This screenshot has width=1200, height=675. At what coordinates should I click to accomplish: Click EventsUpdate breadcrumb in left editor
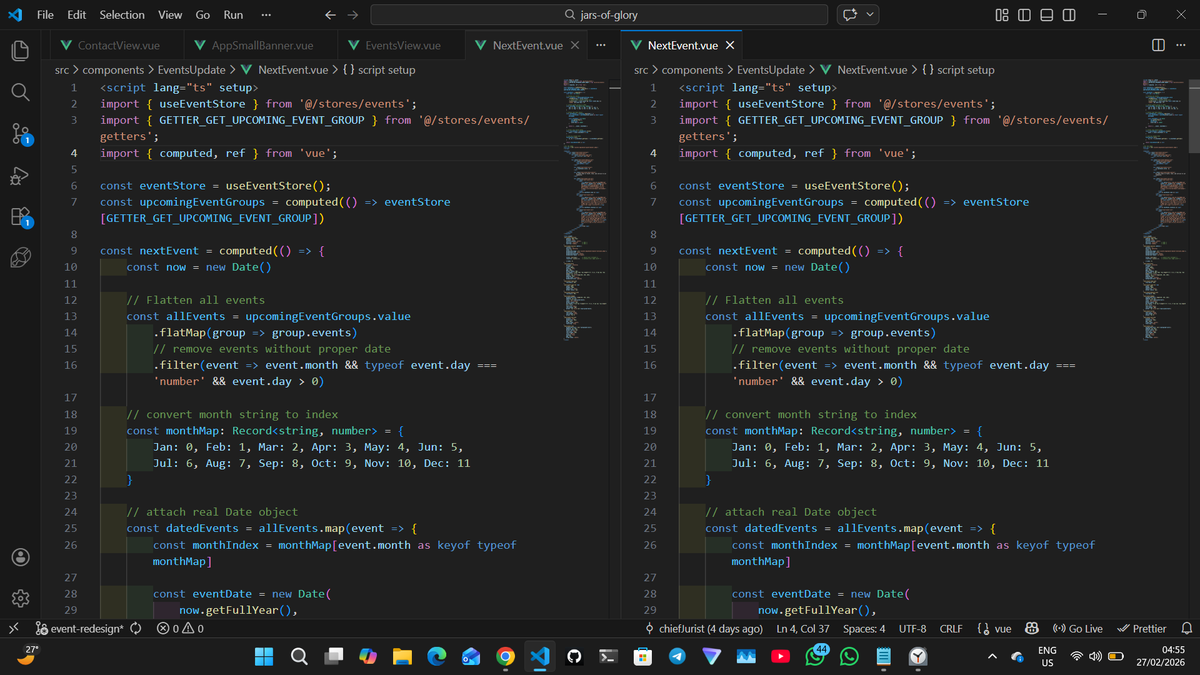193,70
